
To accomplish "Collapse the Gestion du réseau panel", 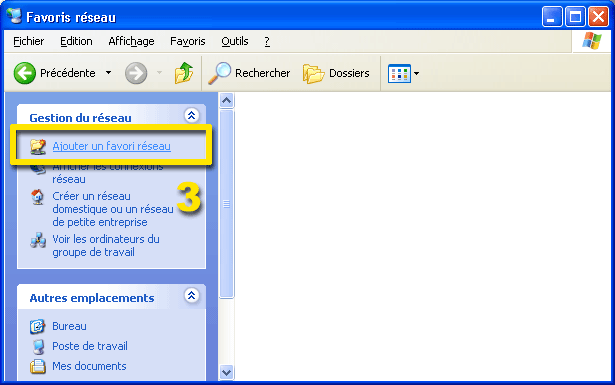I will [x=191, y=116].
